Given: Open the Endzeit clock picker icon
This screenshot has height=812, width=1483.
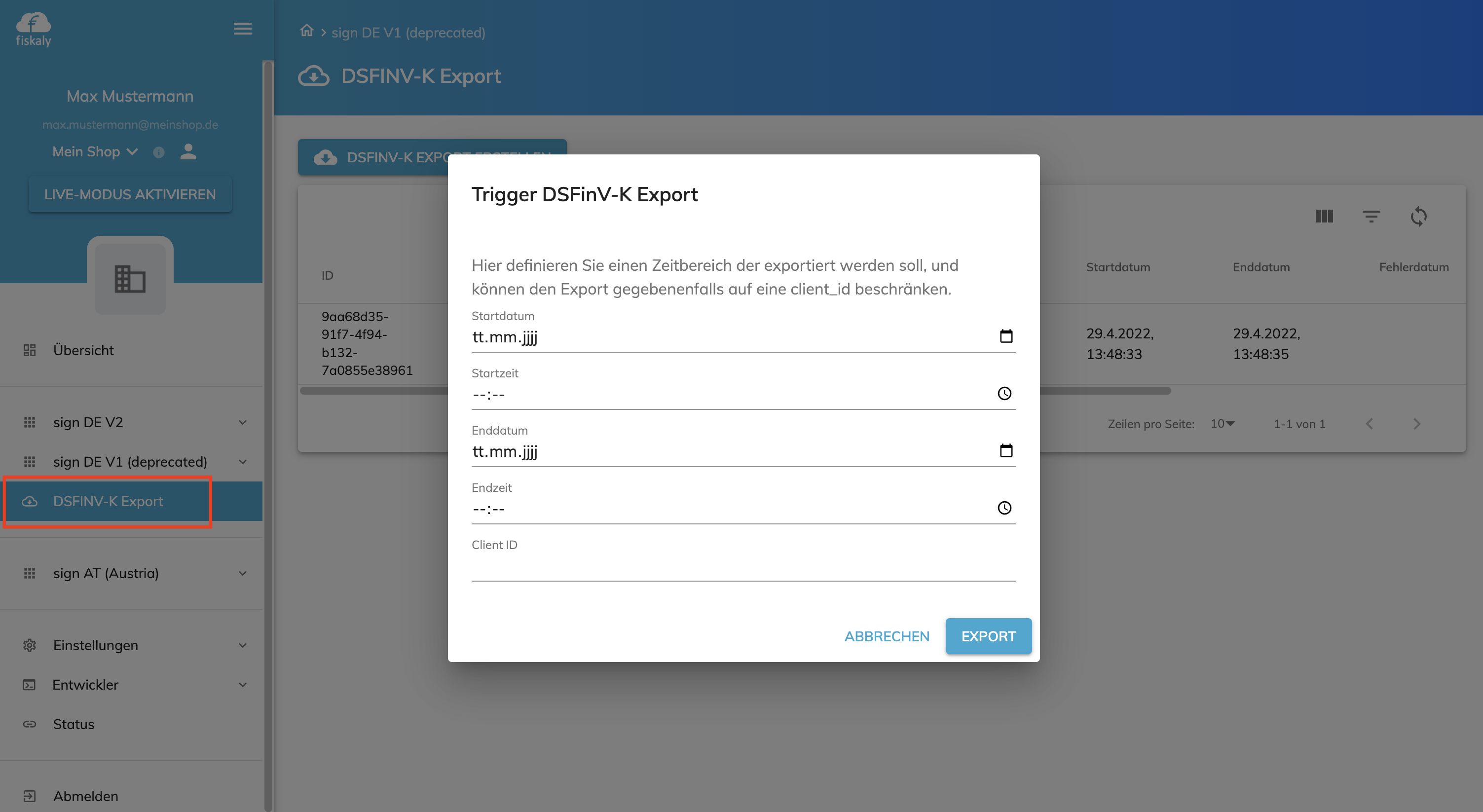Looking at the screenshot, I should click(x=1004, y=508).
